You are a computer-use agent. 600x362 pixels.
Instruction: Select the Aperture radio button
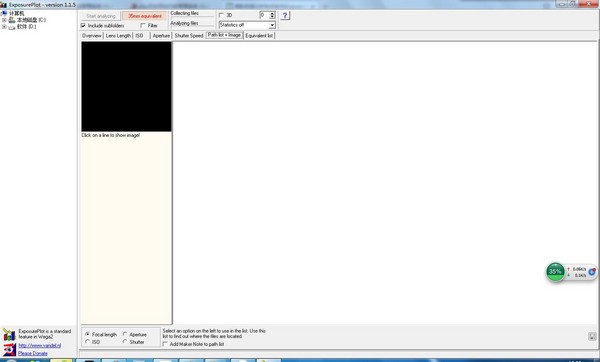(x=125, y=334)
